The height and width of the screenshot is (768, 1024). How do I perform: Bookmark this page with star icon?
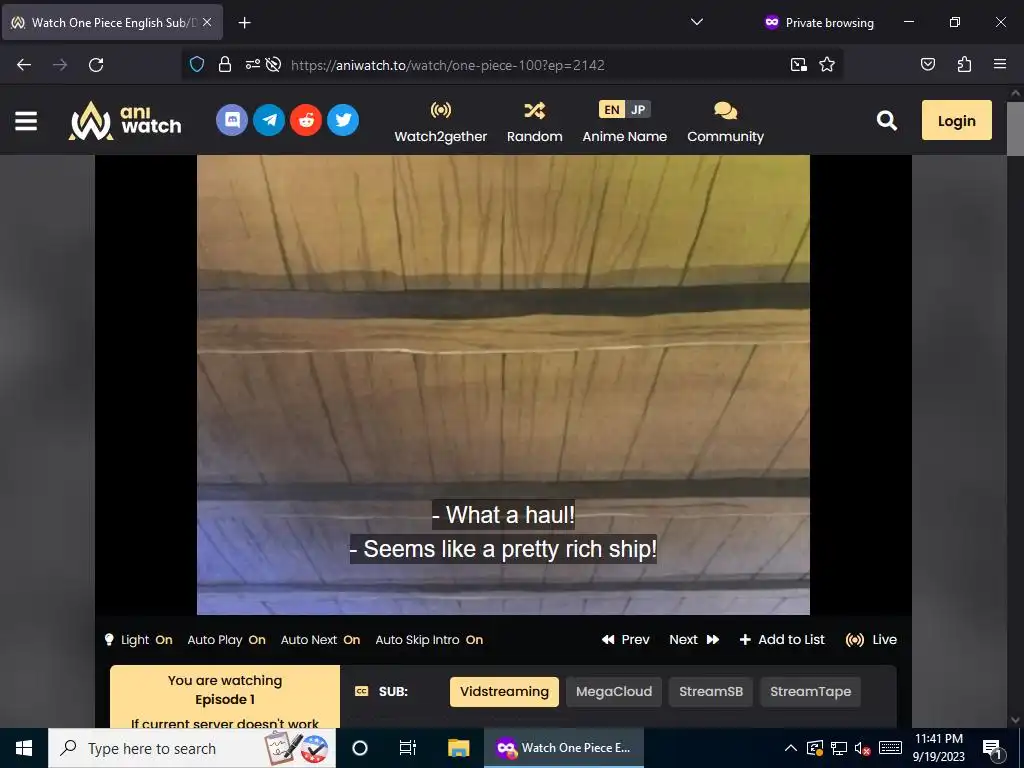pos(827,65)
